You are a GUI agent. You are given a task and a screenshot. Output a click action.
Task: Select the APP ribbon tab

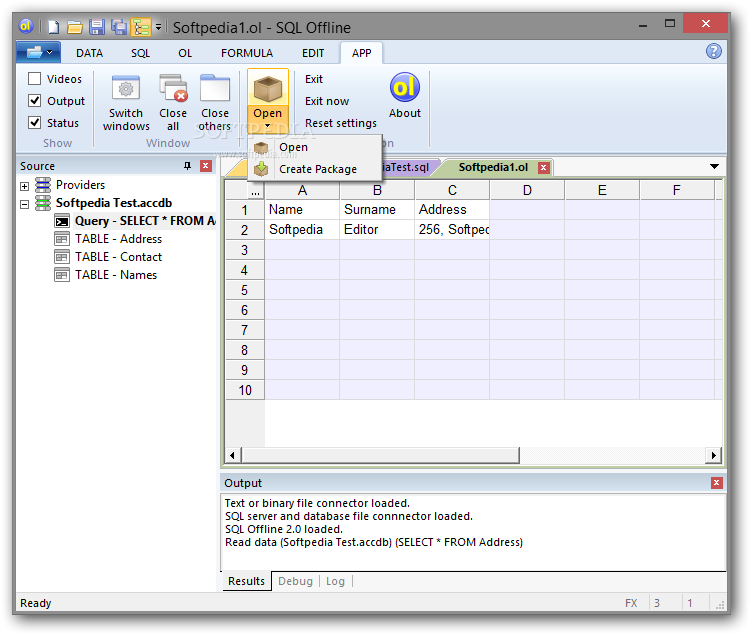361,53
